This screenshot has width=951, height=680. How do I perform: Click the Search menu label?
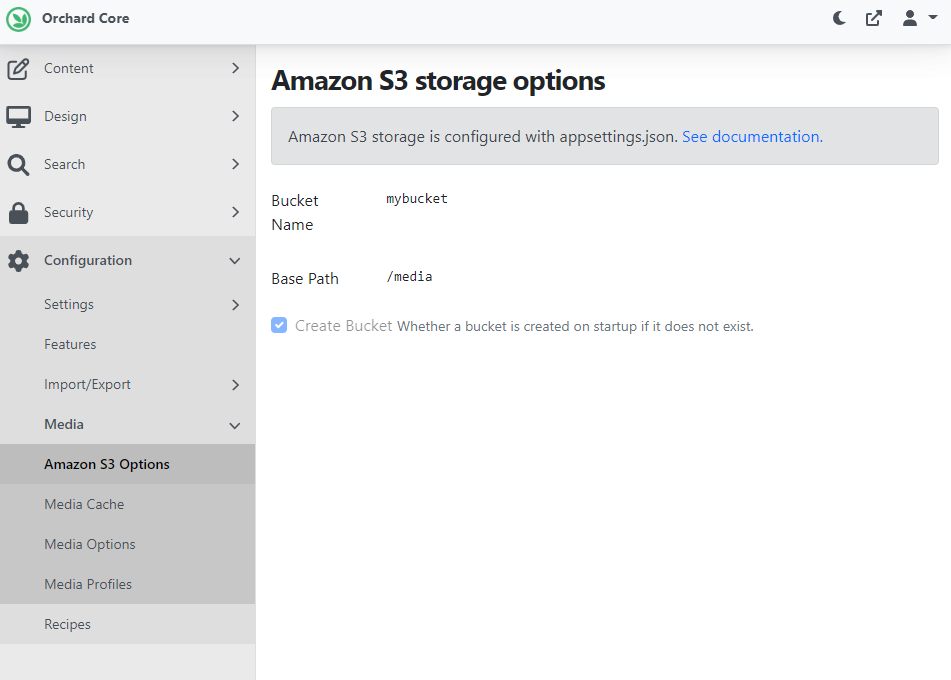[64, 164]
